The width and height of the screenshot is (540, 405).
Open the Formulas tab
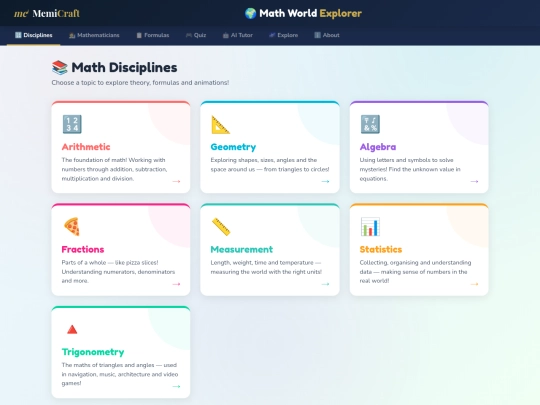(x=153, y=35)
